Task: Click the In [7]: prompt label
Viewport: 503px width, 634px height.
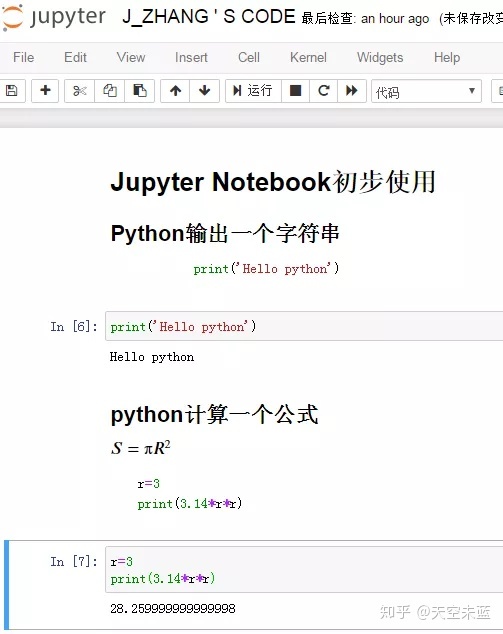Action: [74, 561]
